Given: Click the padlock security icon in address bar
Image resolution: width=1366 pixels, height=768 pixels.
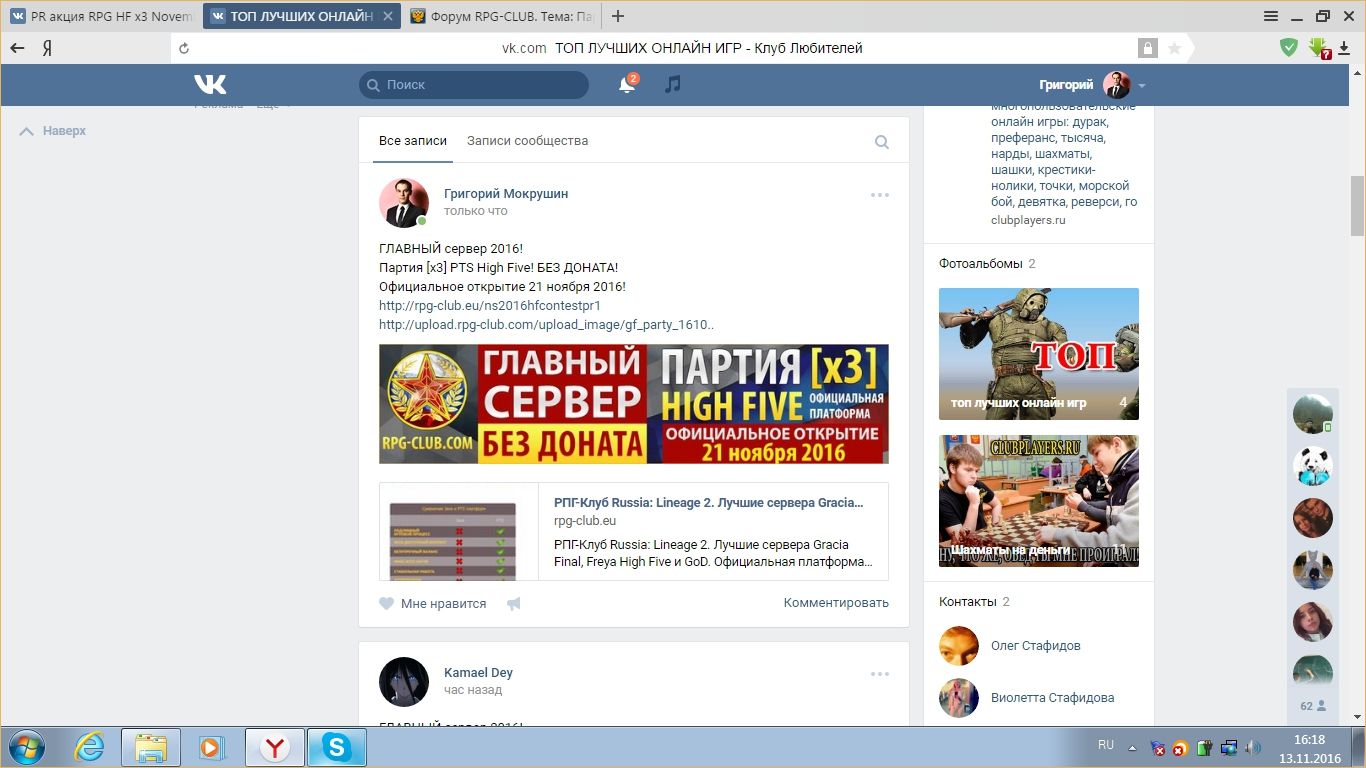Looking at the screenshot, I should [x=1147, y=48].
